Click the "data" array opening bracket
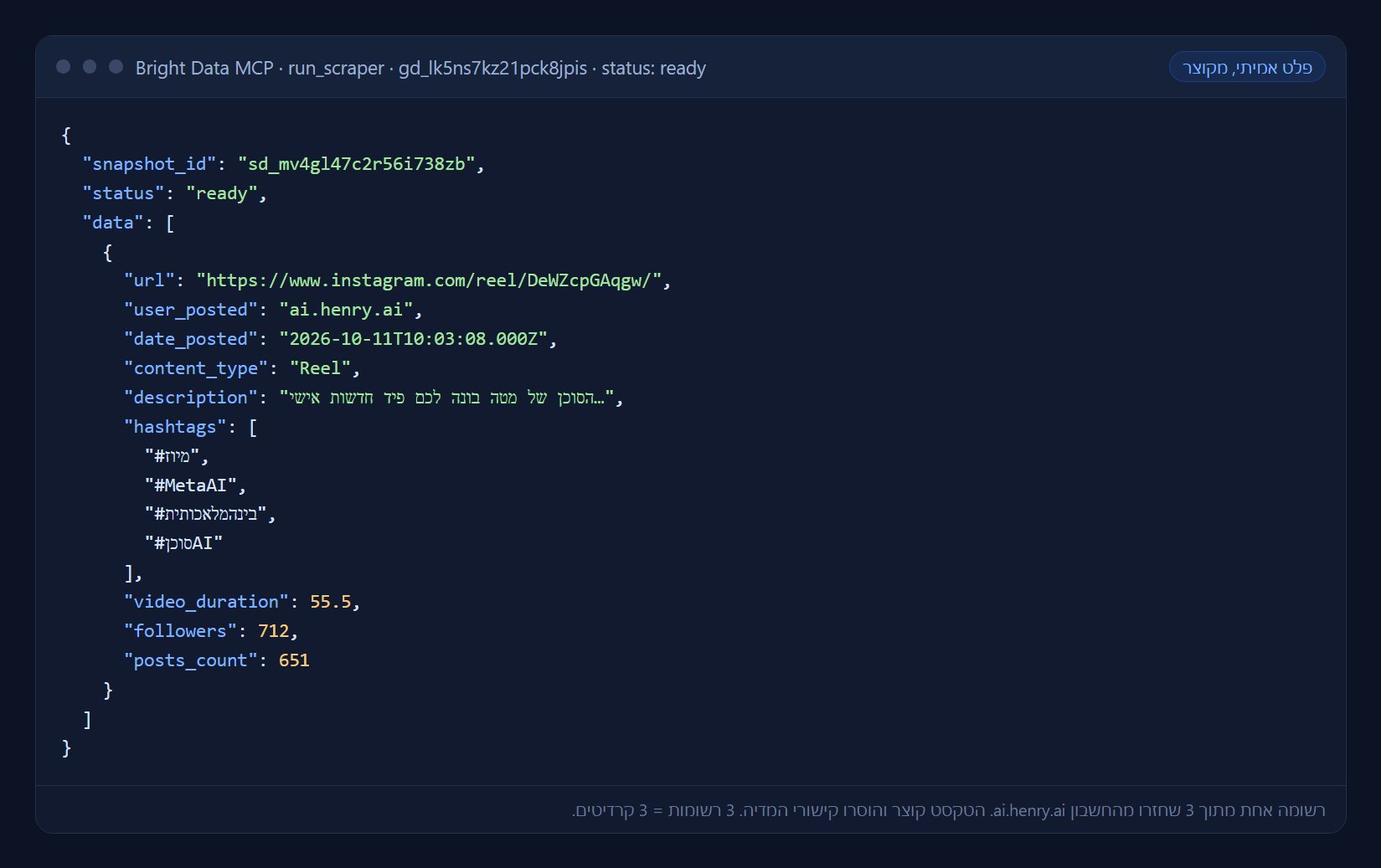Screen dimensions: 1381x868 click(170, 223)
